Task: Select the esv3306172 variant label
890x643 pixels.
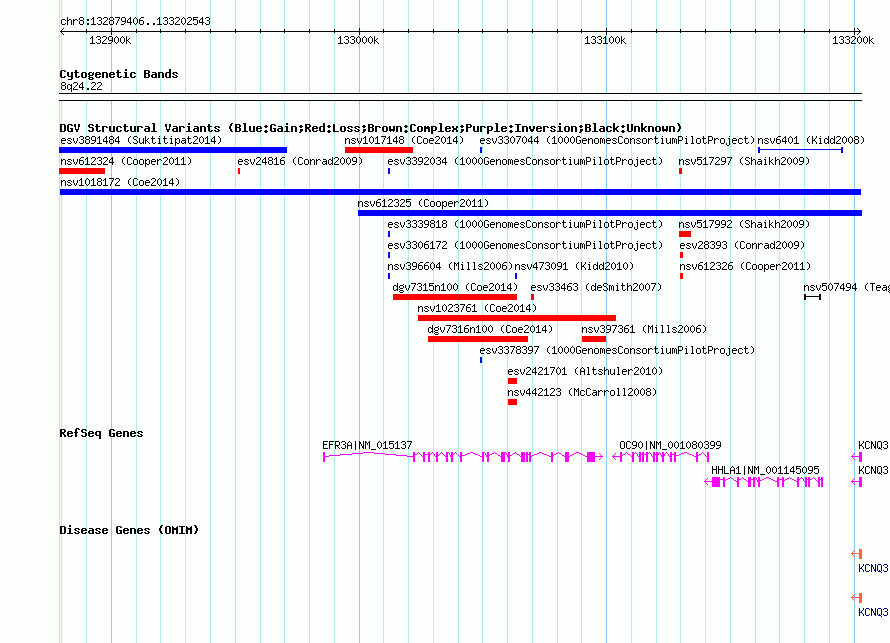Action: coord(525,245)
